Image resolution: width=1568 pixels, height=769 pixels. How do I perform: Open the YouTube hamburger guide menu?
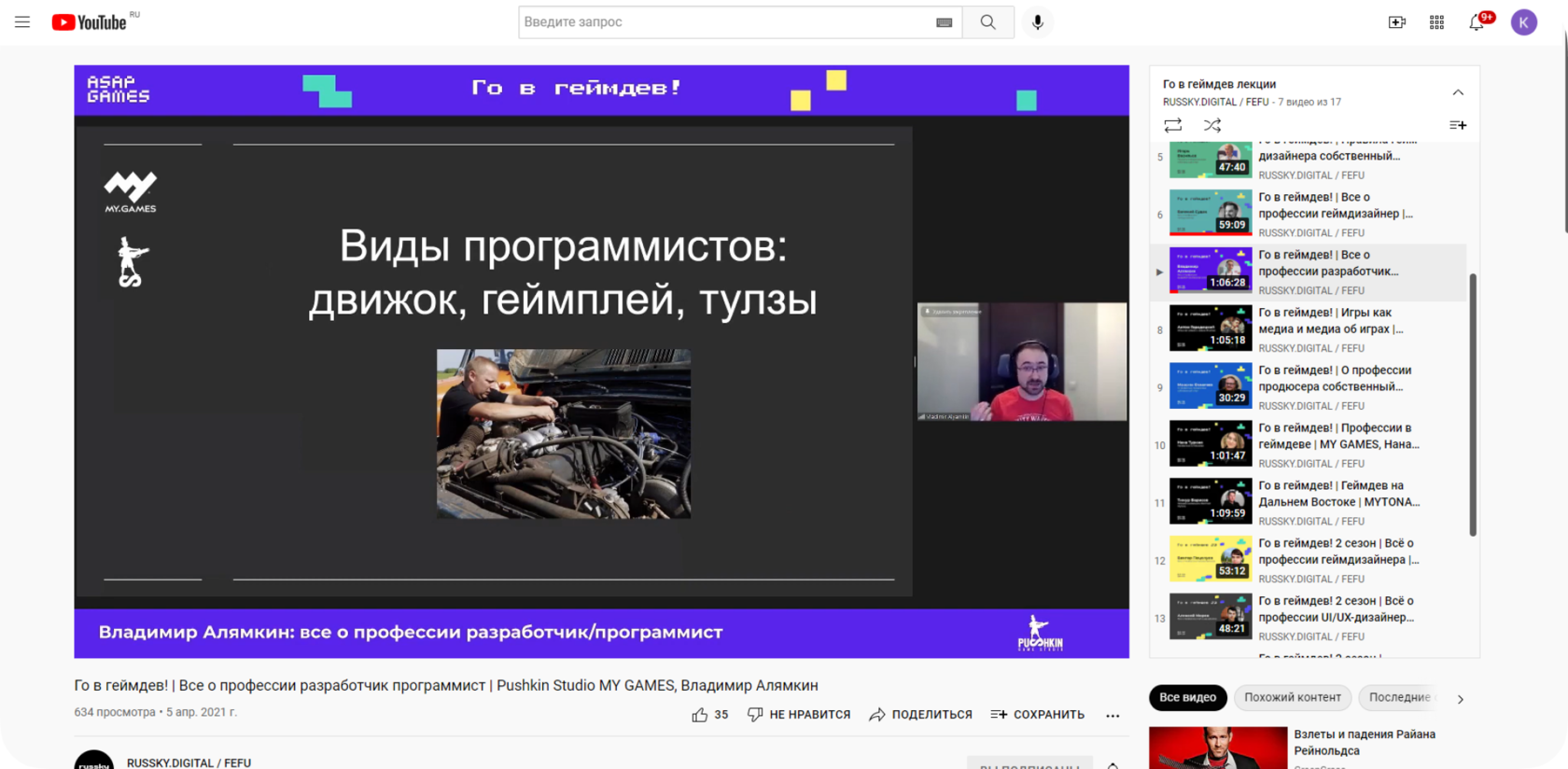click(x=22, y=22)
